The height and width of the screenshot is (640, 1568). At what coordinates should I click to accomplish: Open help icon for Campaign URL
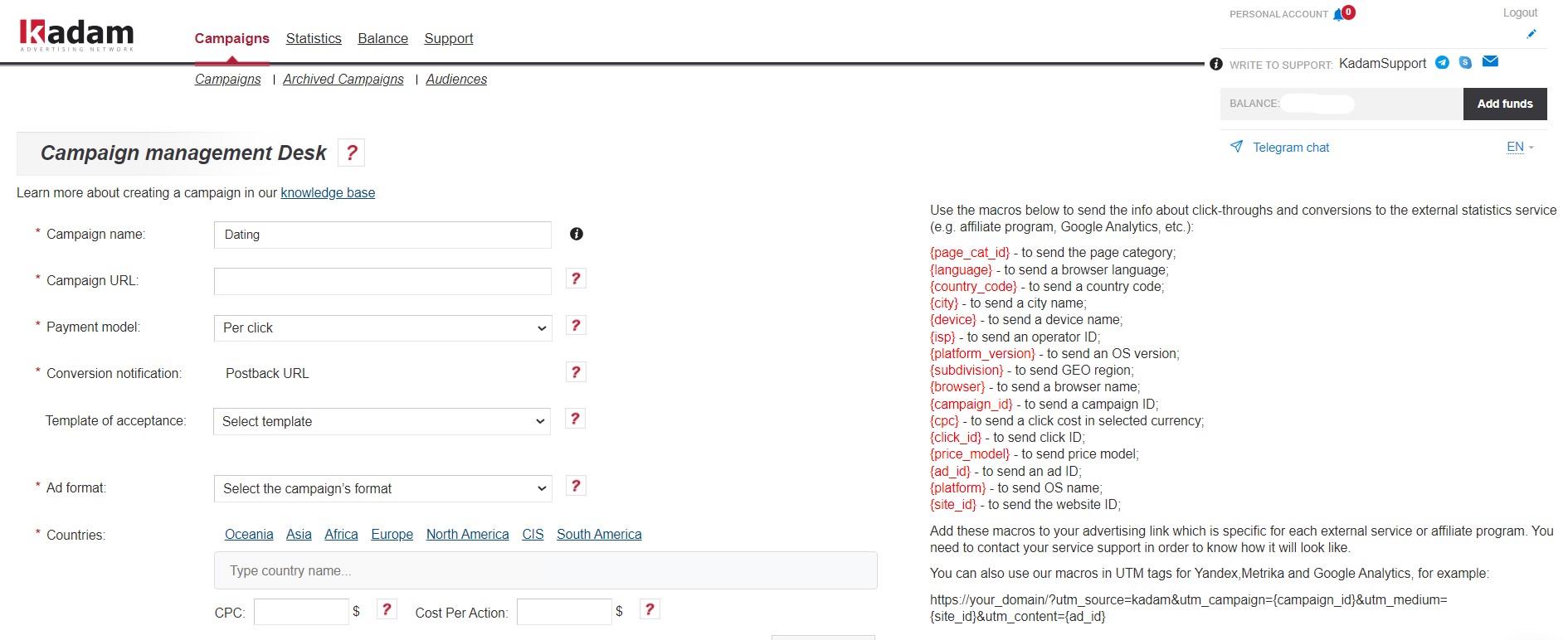576,279
